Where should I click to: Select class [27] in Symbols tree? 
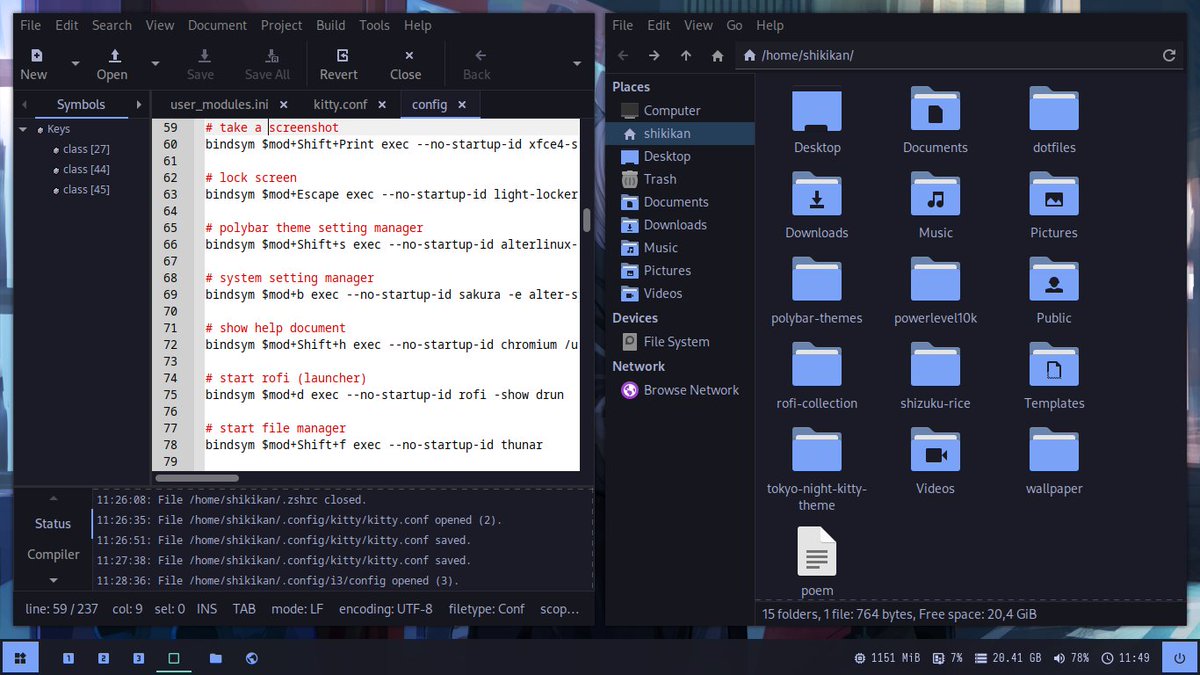(86, 149)
